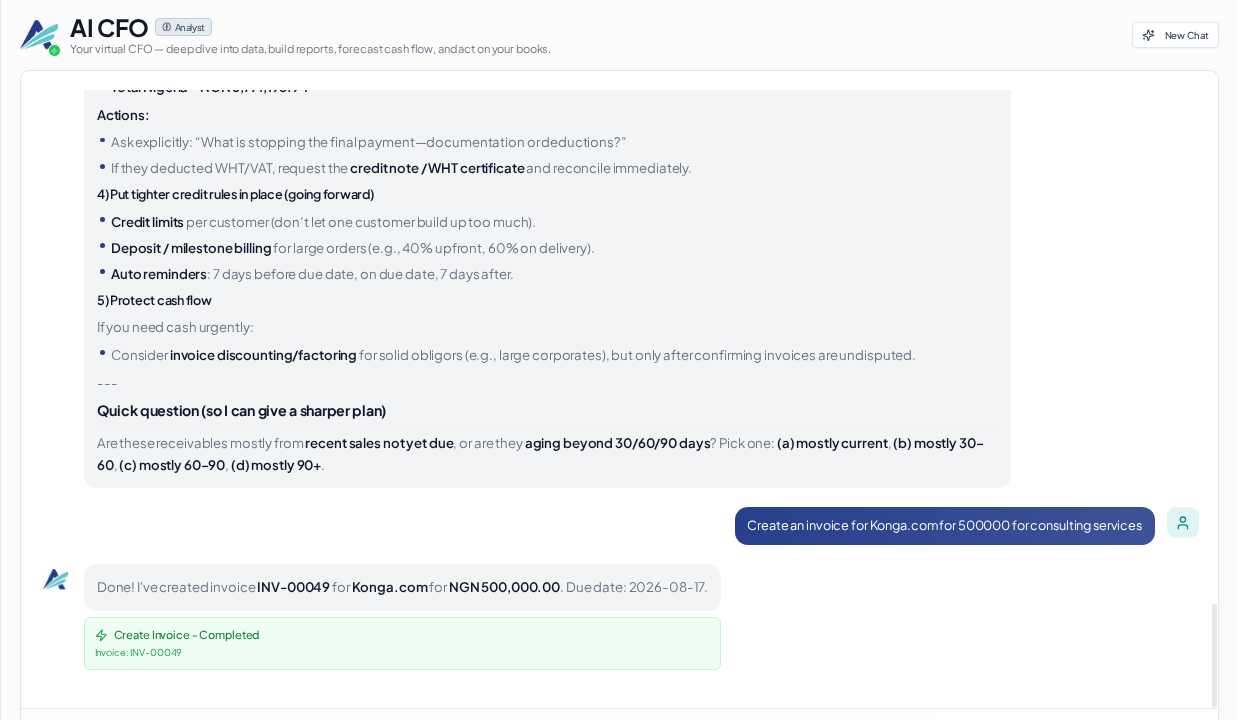Click the user avatar icon beside the message
1237x720 pixels.
point(1183,523)
